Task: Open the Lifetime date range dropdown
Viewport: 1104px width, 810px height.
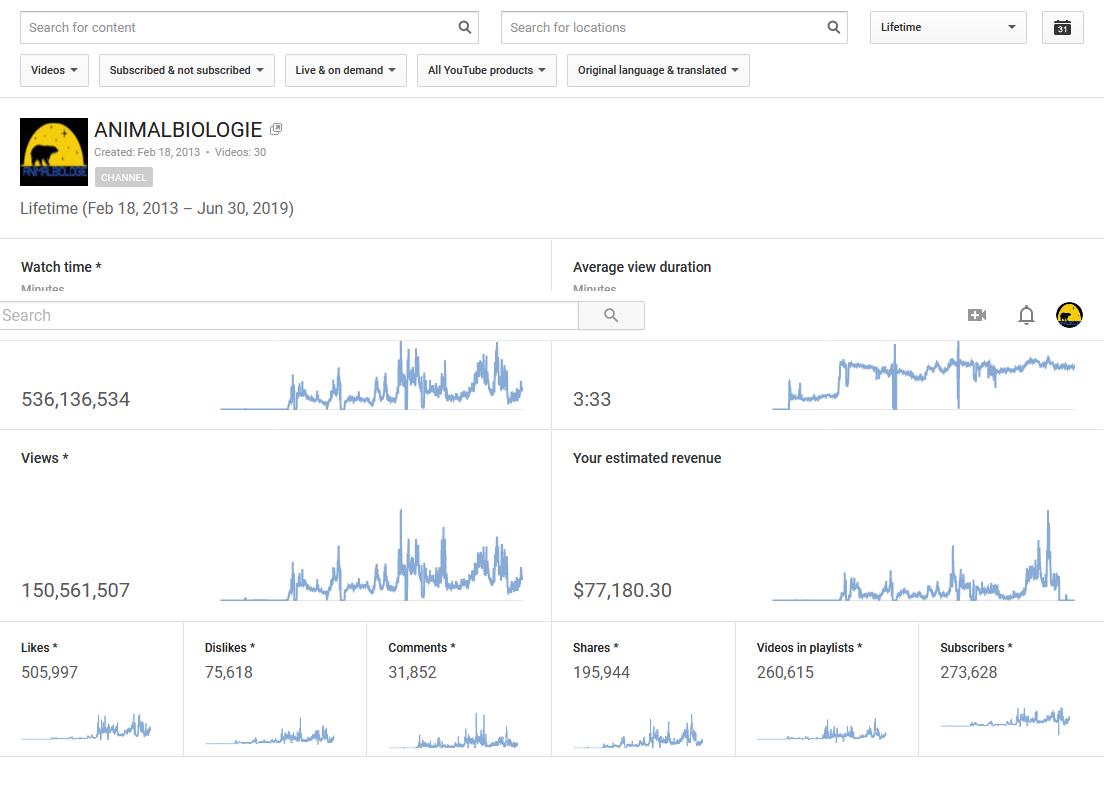Action: pos(948,27)
